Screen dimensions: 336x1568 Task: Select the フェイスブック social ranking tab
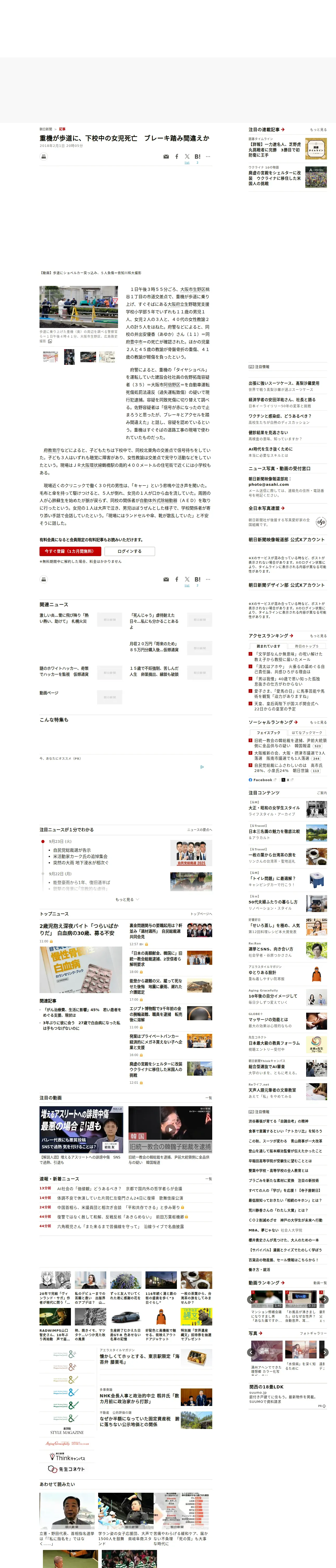tap(268, 732)
